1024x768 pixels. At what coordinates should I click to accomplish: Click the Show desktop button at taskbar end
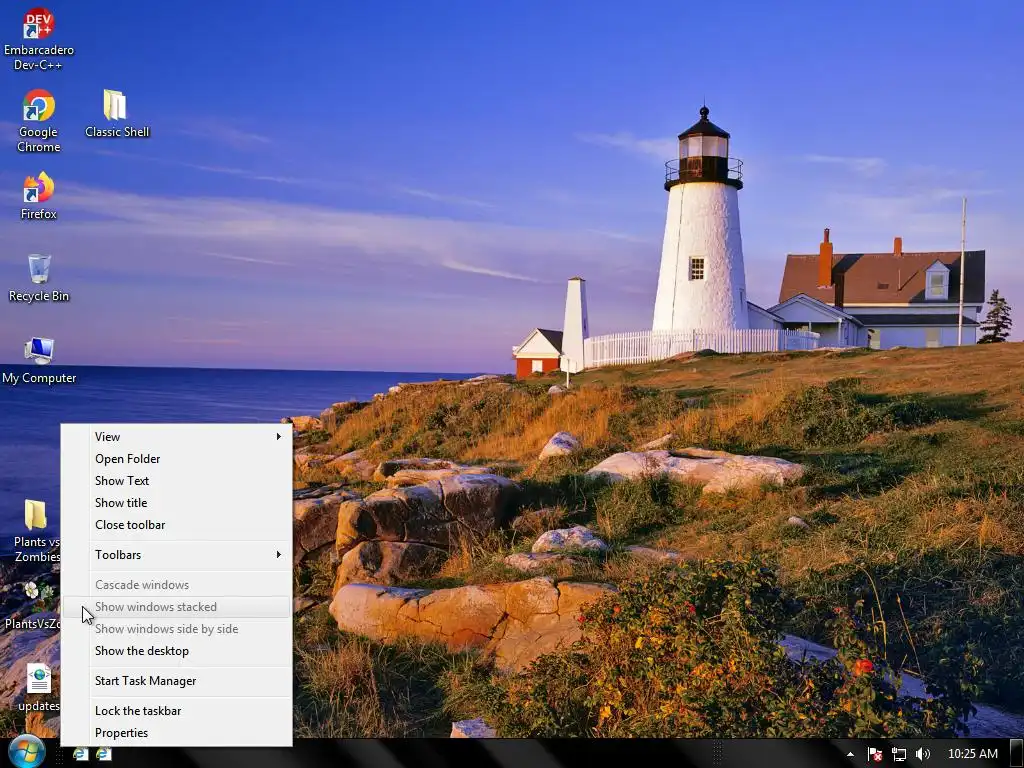click(x=1017, y=754)
